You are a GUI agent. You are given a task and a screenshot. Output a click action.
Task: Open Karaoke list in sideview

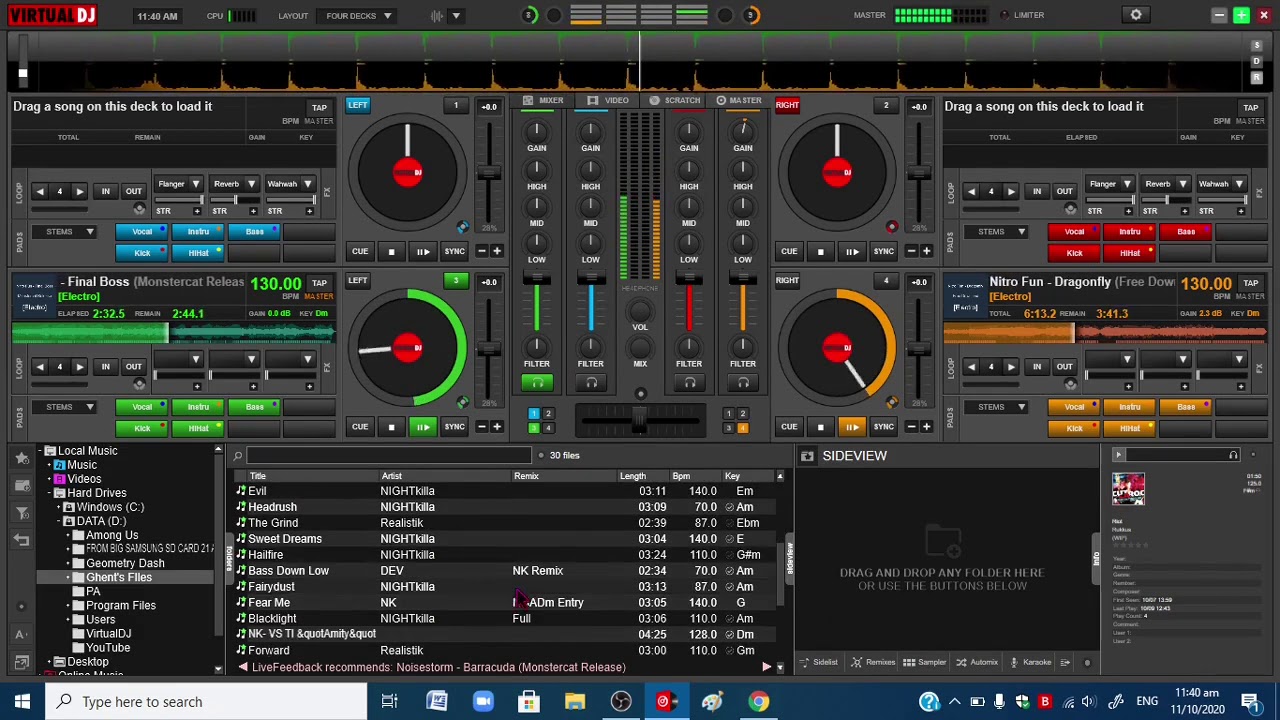(1030, 662)
